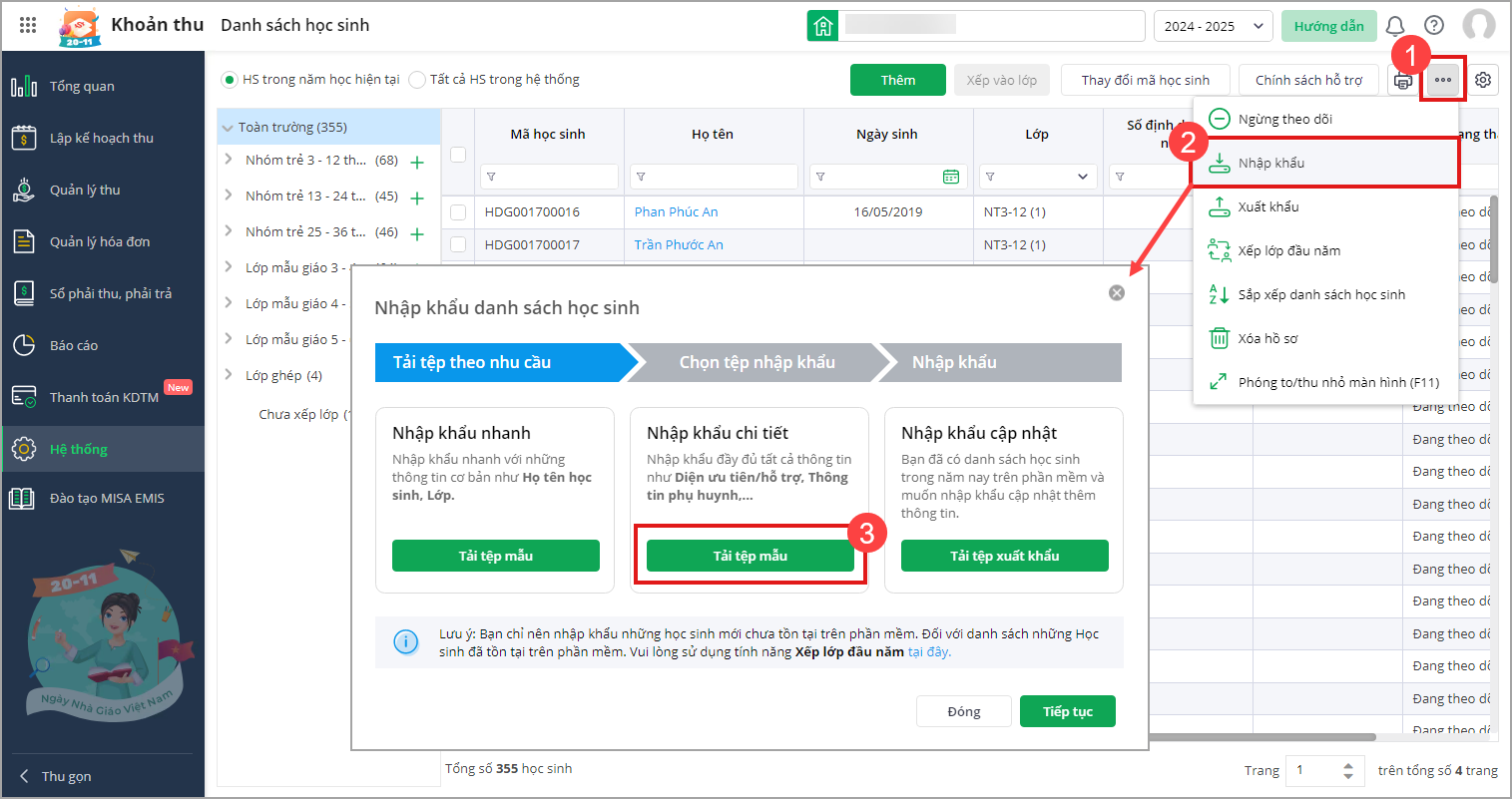Click calendar icon in Ngày sinh filter

click(x=951, y=177)
